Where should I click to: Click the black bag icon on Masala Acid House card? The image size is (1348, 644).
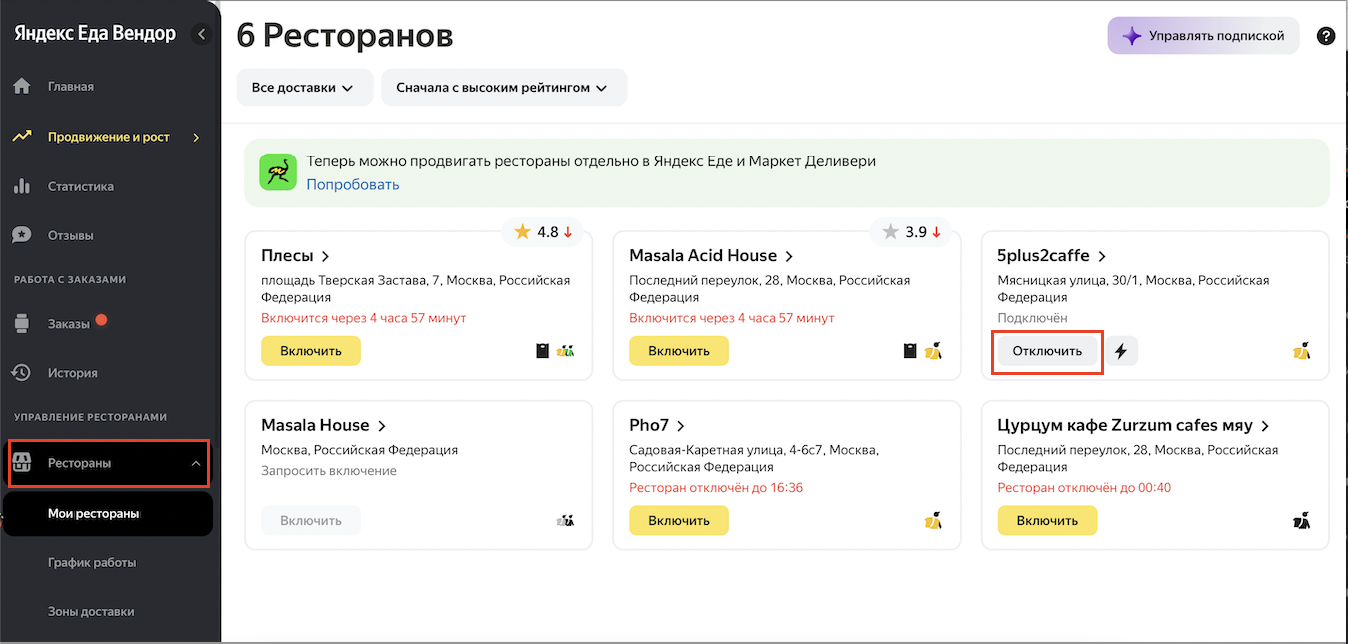(x=911, y=351)
